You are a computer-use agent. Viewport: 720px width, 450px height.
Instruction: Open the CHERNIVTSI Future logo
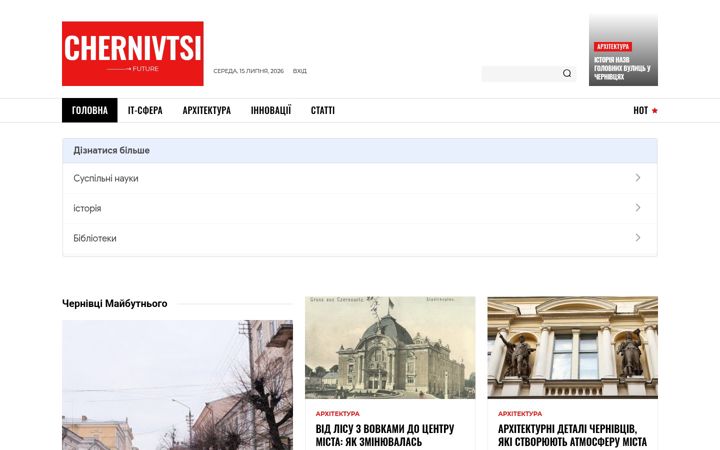(x=133, y=54)
